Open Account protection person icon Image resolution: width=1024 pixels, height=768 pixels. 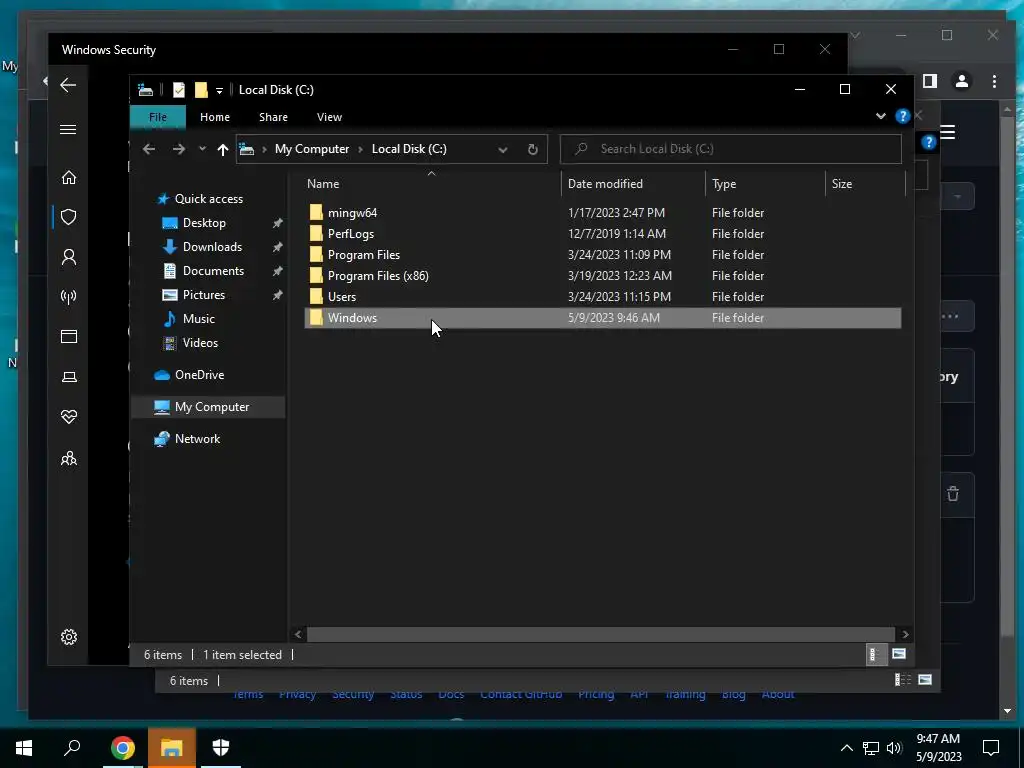pyautogui.click(x=69, y=257)
